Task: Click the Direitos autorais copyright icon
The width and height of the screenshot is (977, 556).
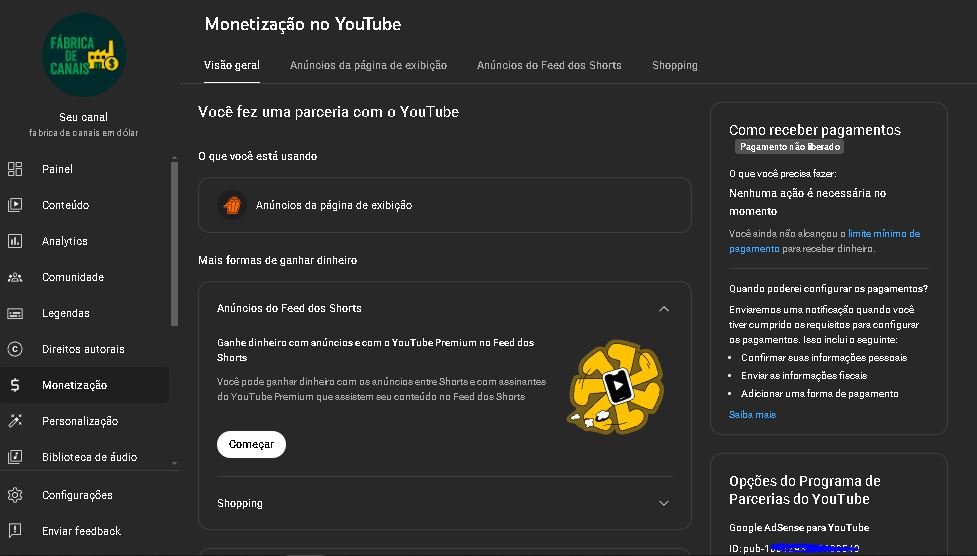Action: [15, 349]
